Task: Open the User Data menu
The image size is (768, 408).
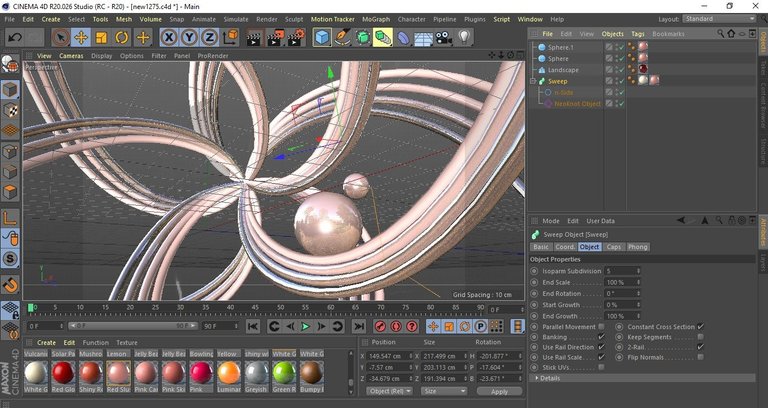Action: pyautogui.click(x=600, y=221)
